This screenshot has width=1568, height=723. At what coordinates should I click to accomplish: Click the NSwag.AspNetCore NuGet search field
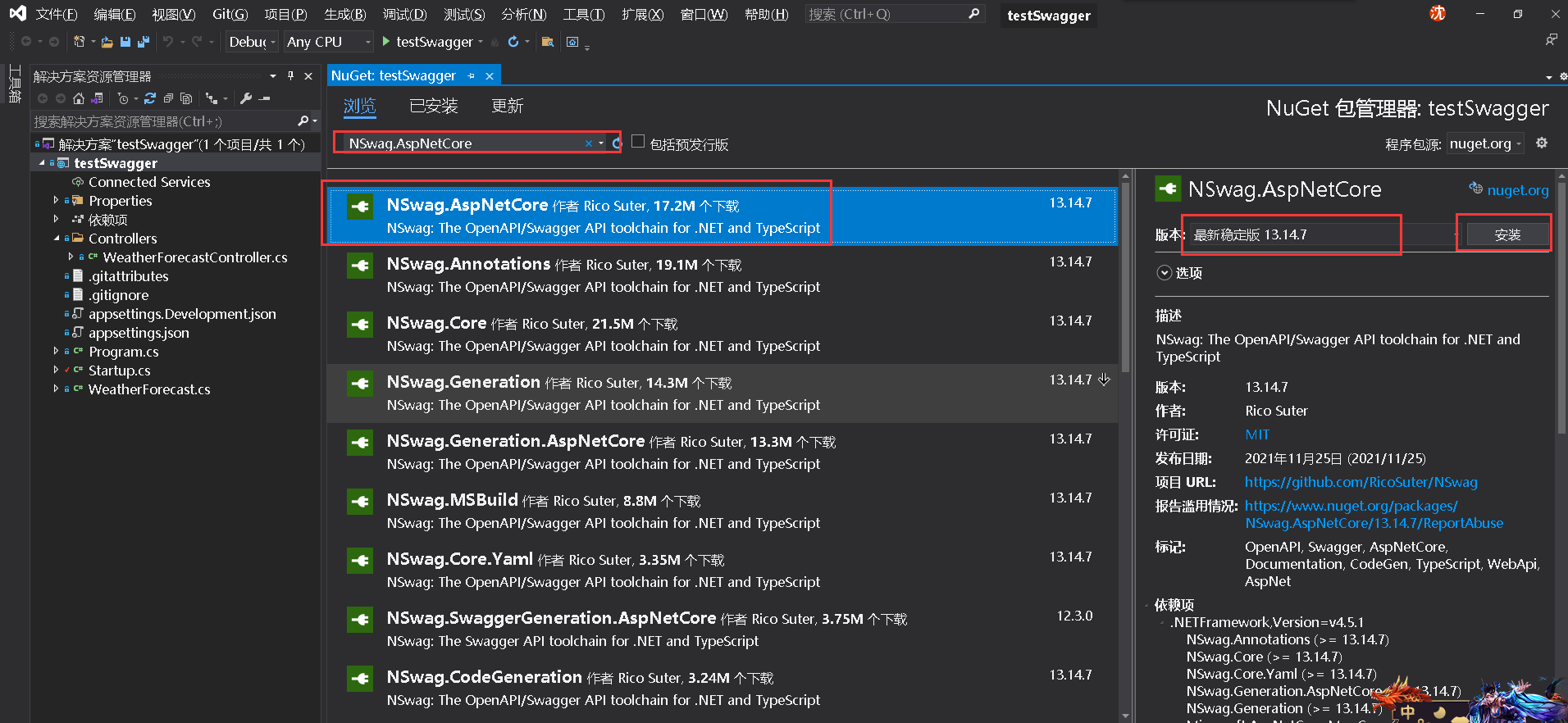click(463, 143)
